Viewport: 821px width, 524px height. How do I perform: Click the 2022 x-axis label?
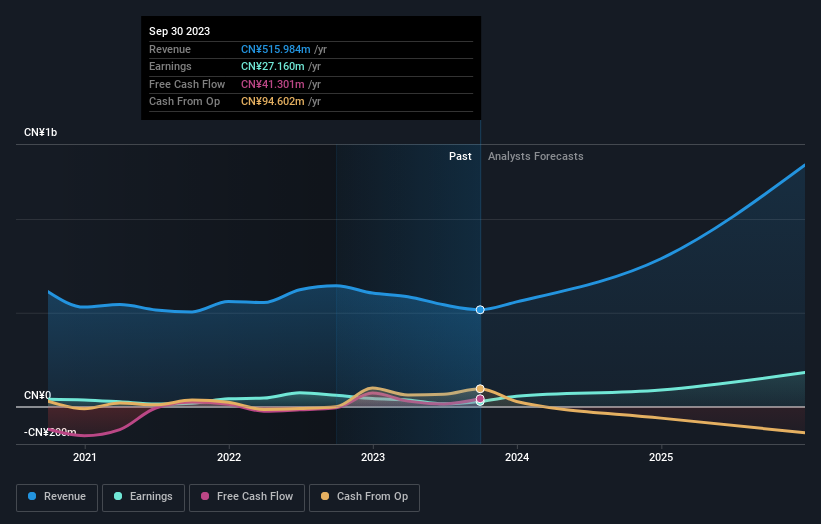(229, 458)
